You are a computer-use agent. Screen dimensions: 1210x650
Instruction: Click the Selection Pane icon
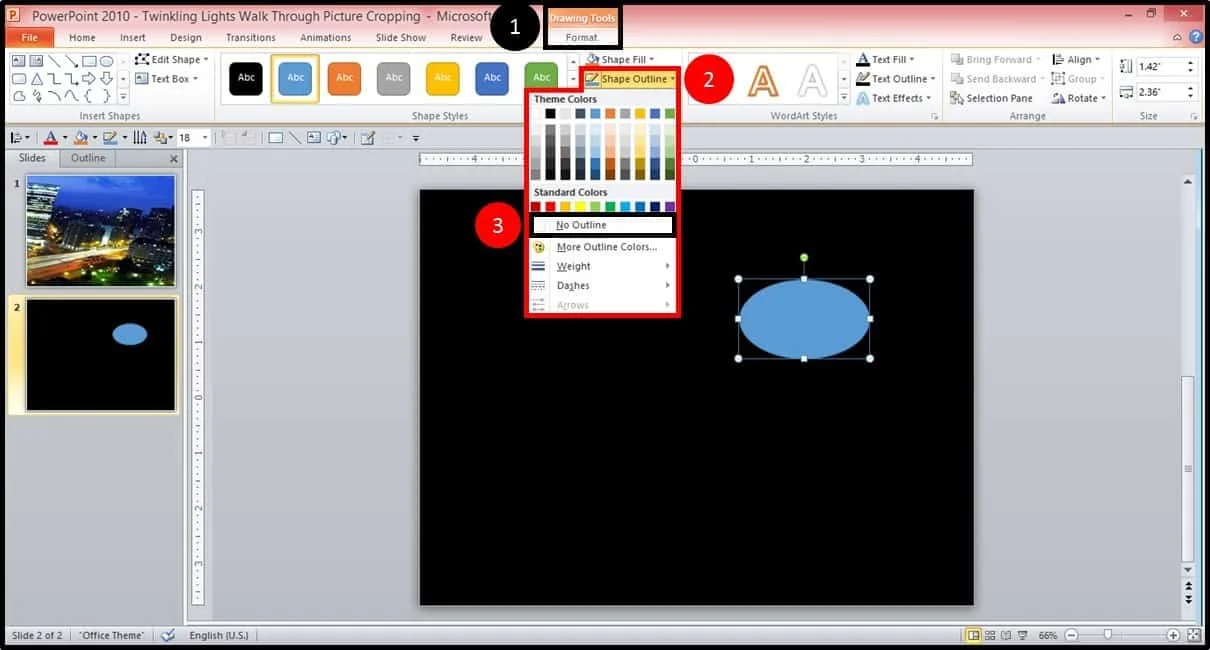958,98
